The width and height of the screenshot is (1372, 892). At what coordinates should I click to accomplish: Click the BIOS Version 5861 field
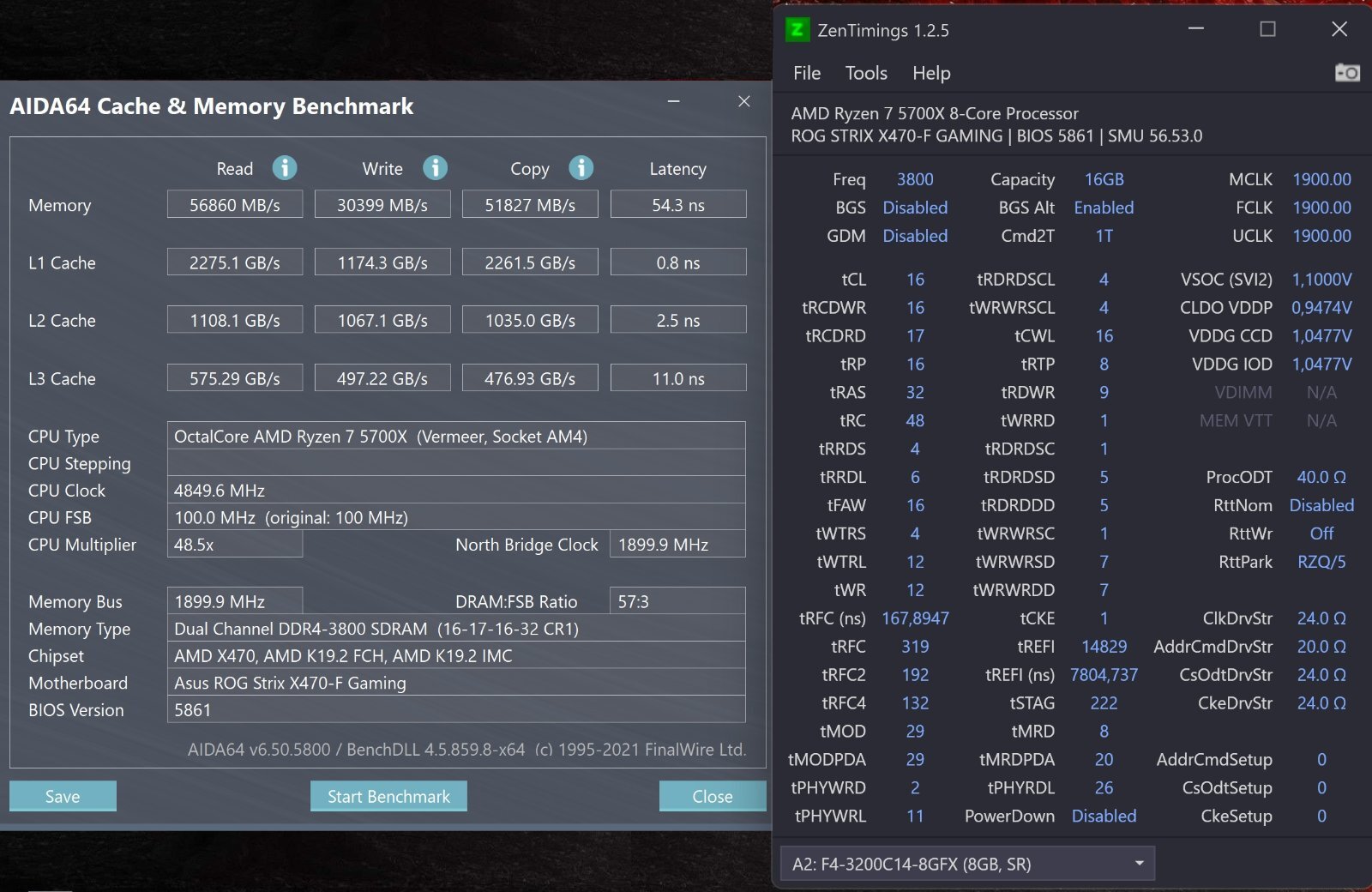[456, 709]
